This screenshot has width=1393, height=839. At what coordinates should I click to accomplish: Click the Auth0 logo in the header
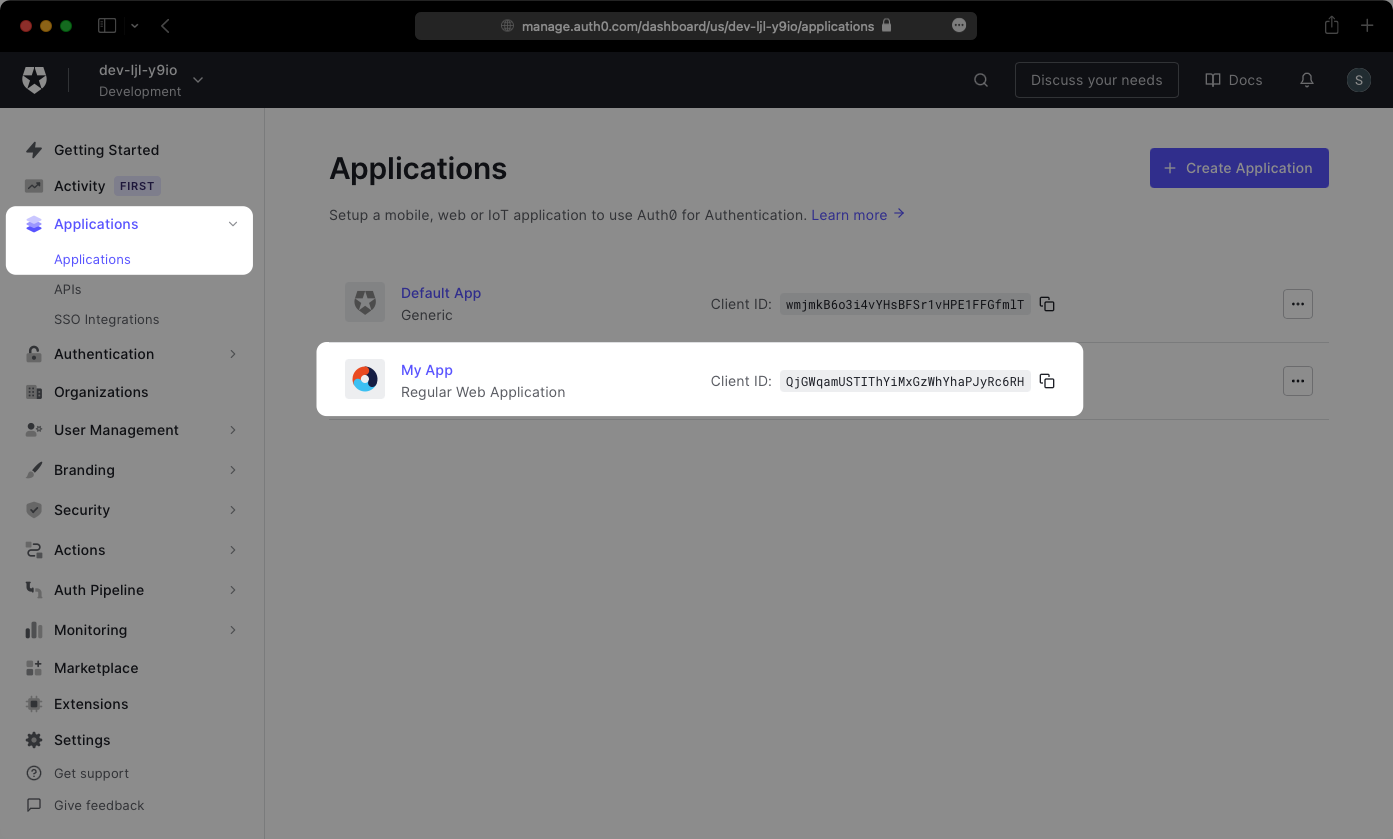click(33, 80)
